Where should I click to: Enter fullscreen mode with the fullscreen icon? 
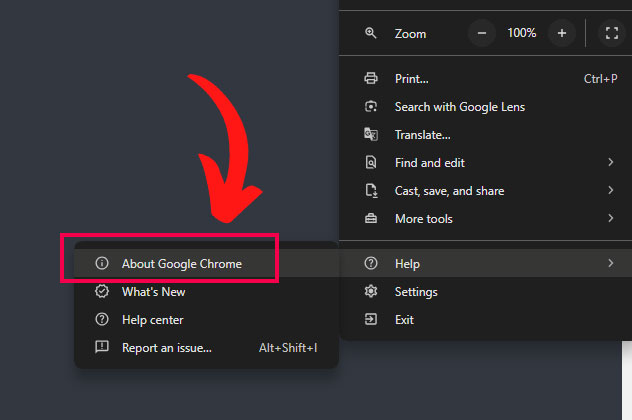611,33
